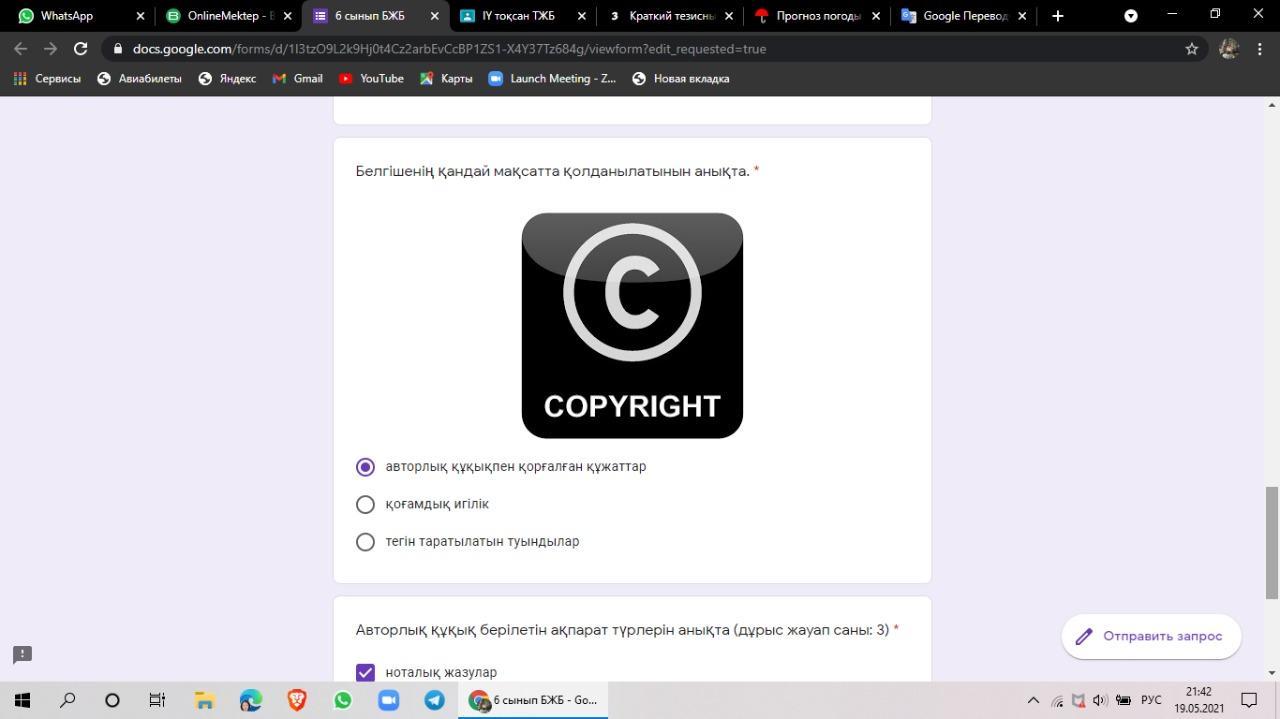Open File Explorer from the taskbar
Image resolution: width=1280 pixels, height=719 pixels.
pyautogui.click(x=204, y=700)
